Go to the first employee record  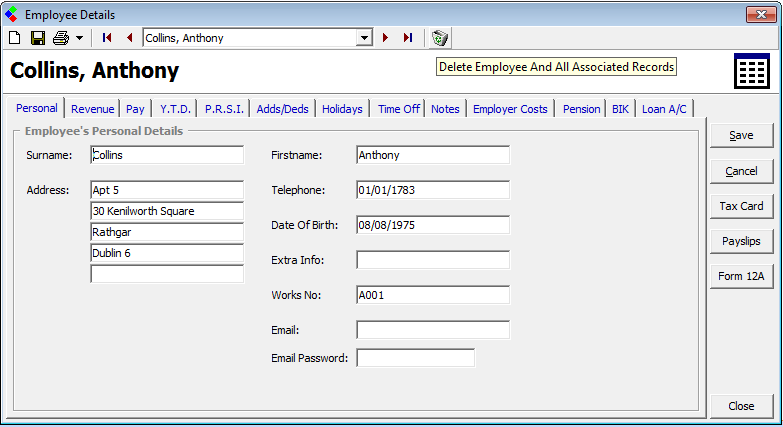[x=107, y=38]
